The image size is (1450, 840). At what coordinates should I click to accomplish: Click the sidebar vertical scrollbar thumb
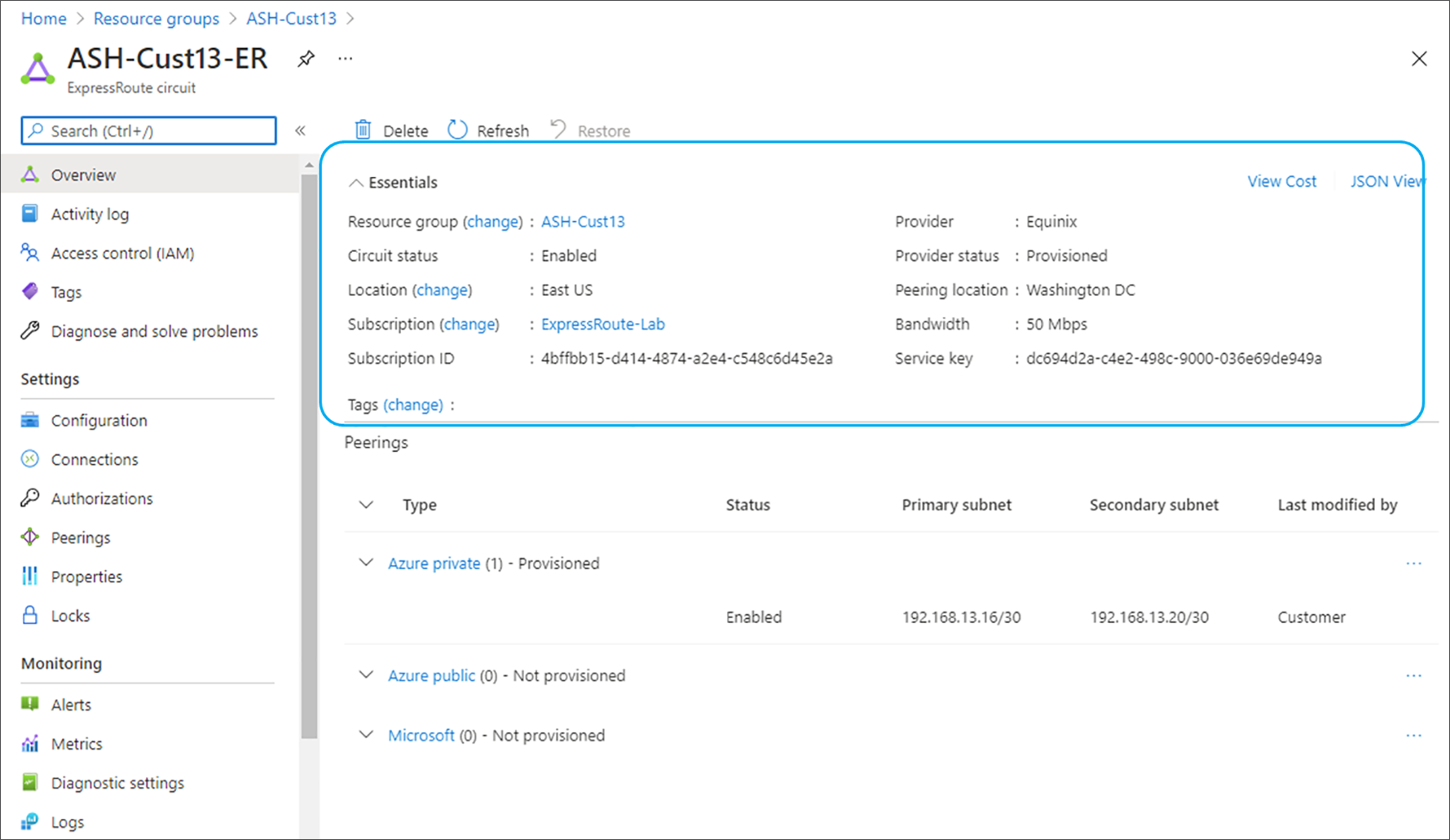point(309,456)
